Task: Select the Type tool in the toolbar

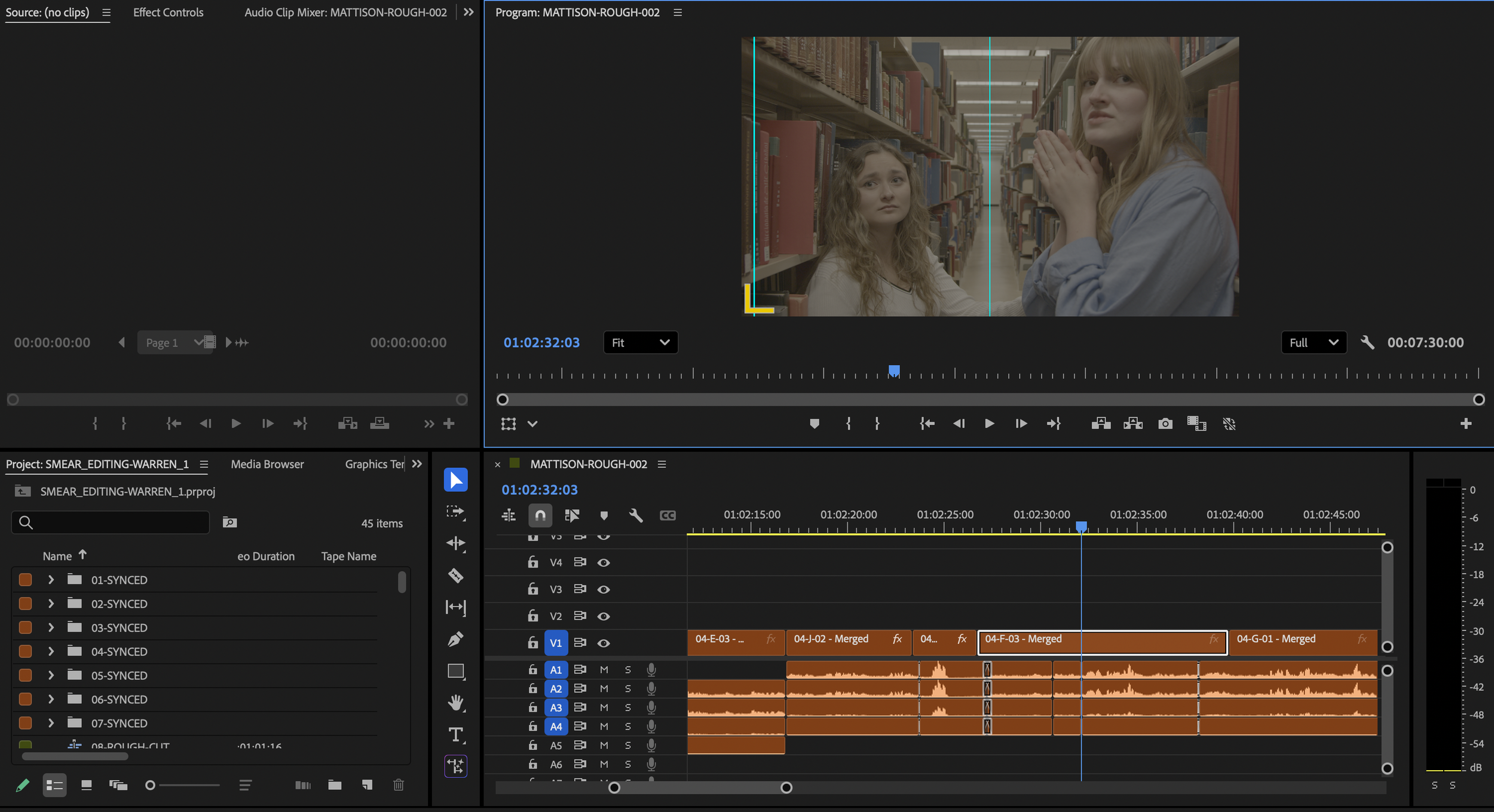Action: [x=455, y=734]
